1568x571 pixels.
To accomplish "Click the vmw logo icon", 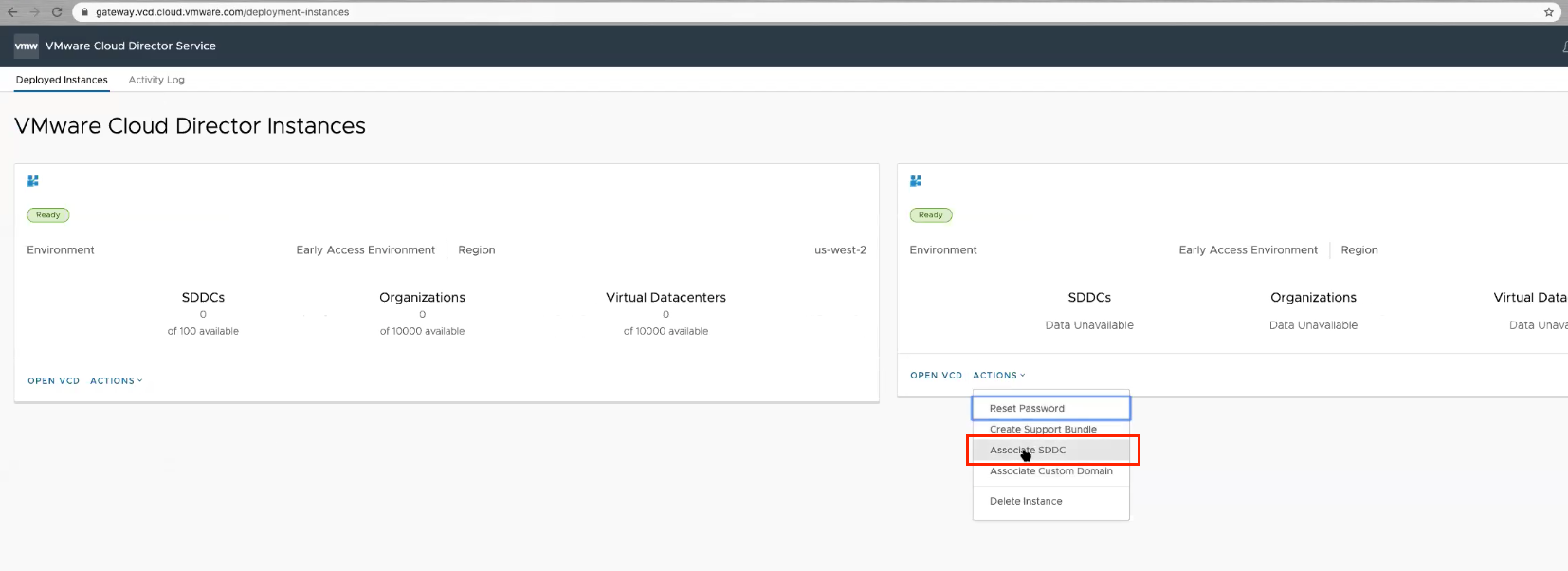I will coord(27,46).
